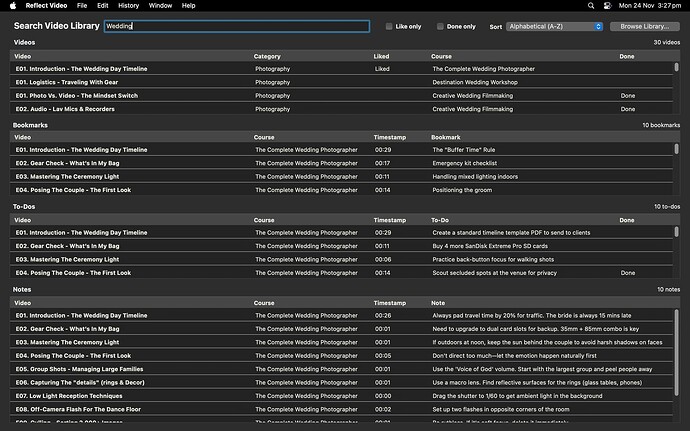This screenshot has width=690, height=431.
Task: Open the History menu
Action: pos(128,6)
